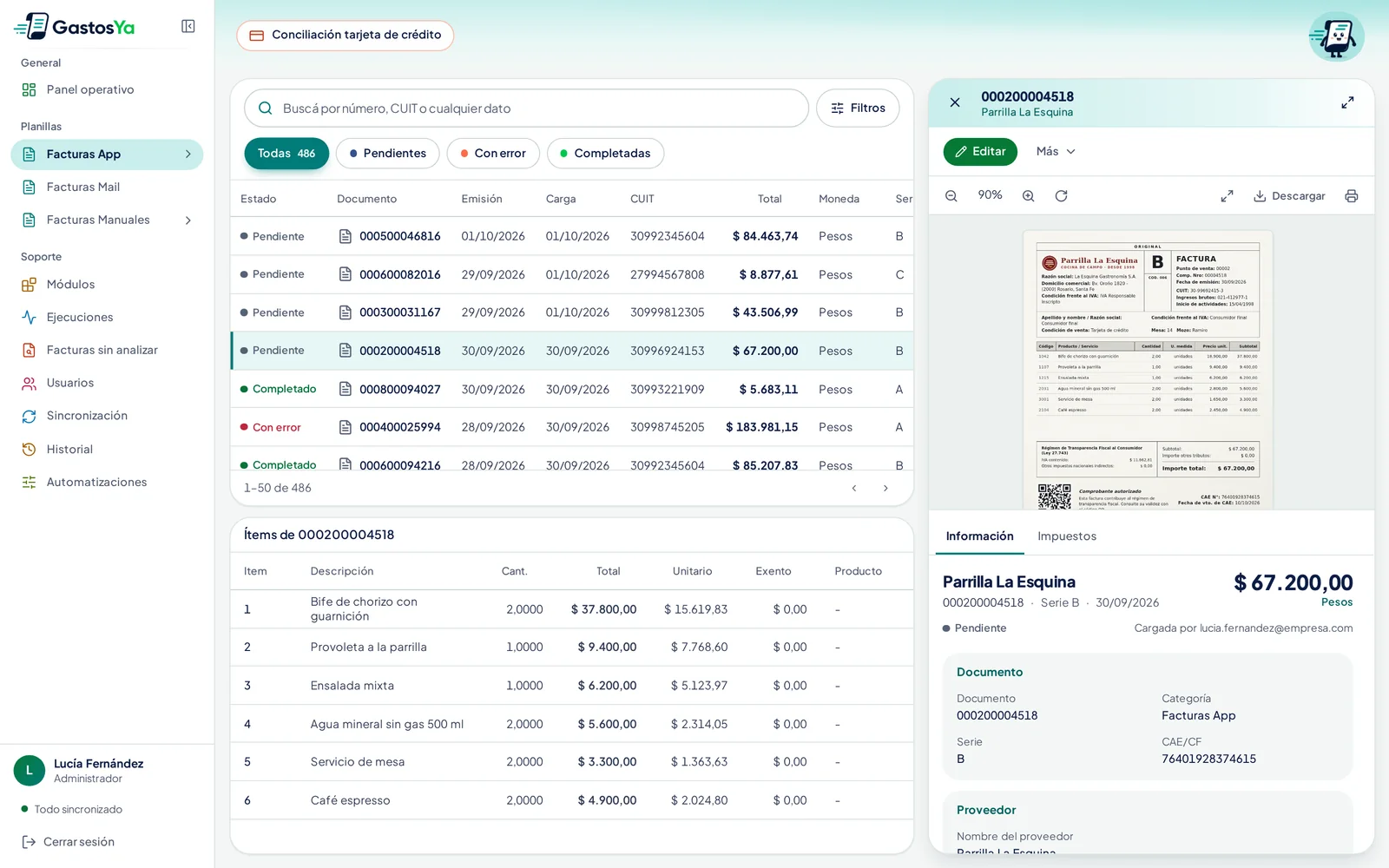The image size is (1389, 868).
Task: Download the invoice with Descargar
Action: tap(1289, 196)
